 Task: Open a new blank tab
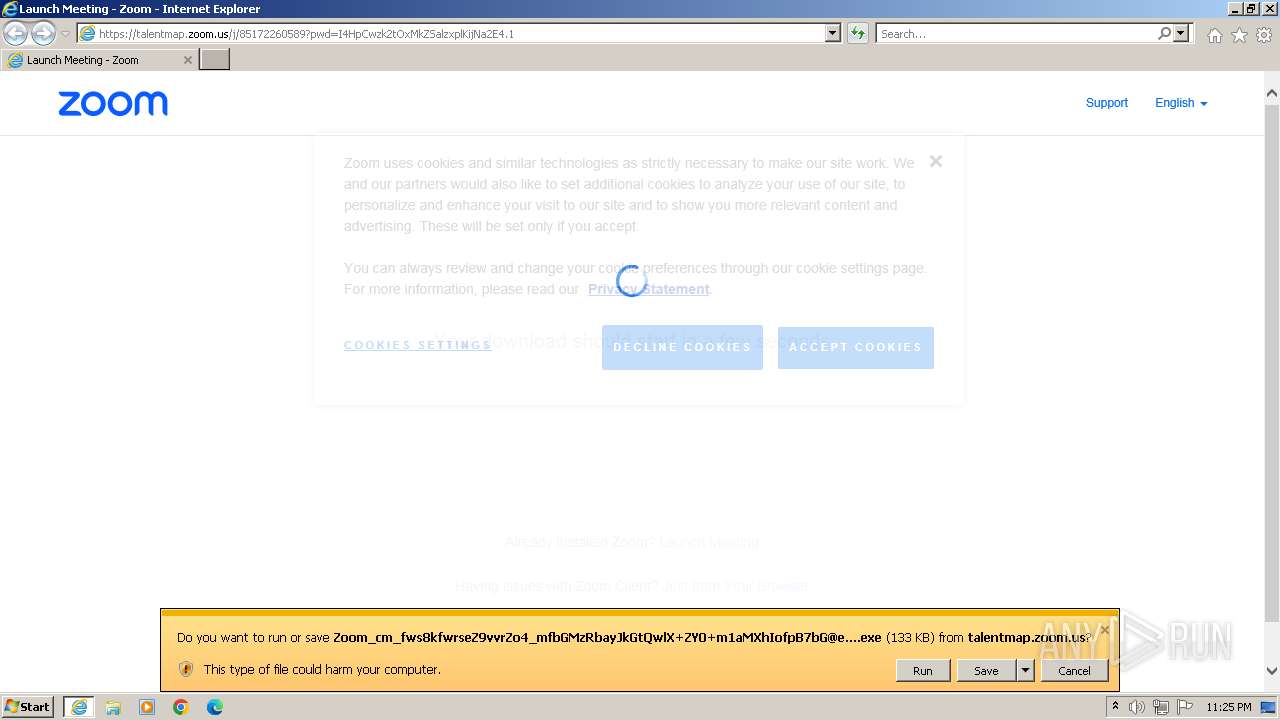tap(215, 60)
